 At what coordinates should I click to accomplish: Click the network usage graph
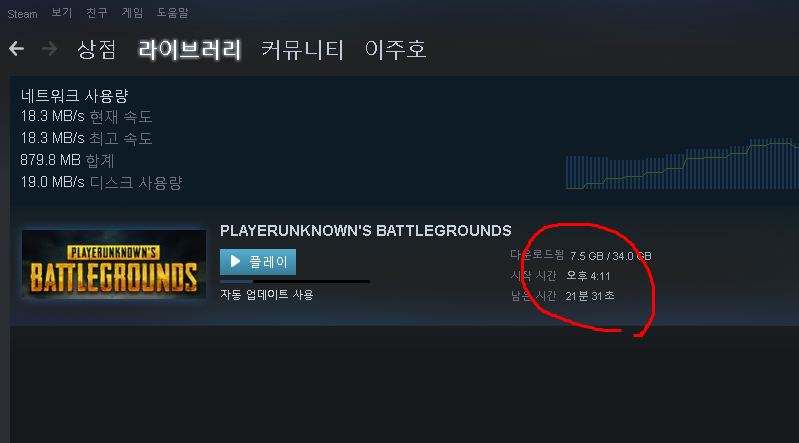click(x=682, y=163)
